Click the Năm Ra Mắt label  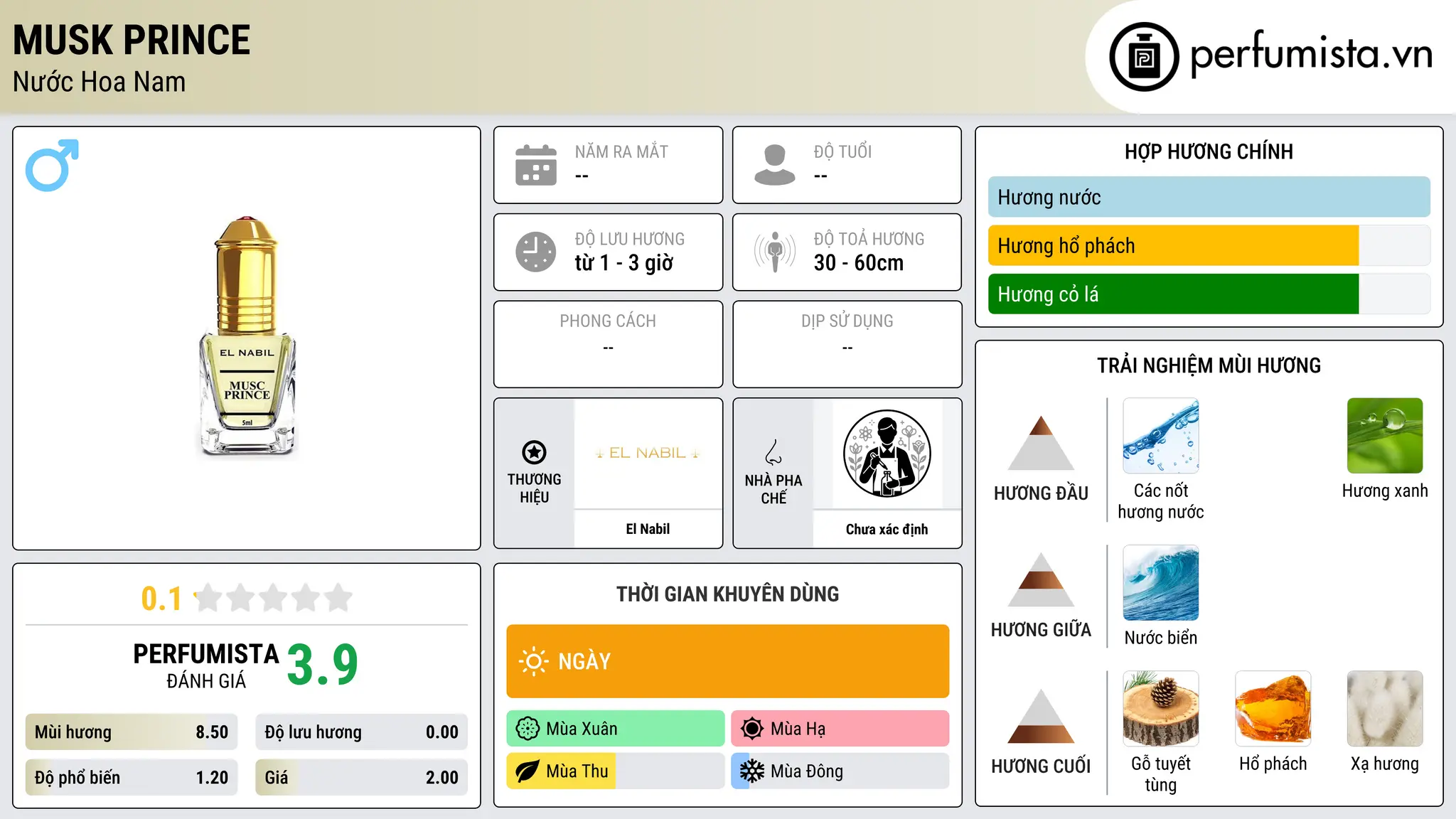[x=621, y=151]
